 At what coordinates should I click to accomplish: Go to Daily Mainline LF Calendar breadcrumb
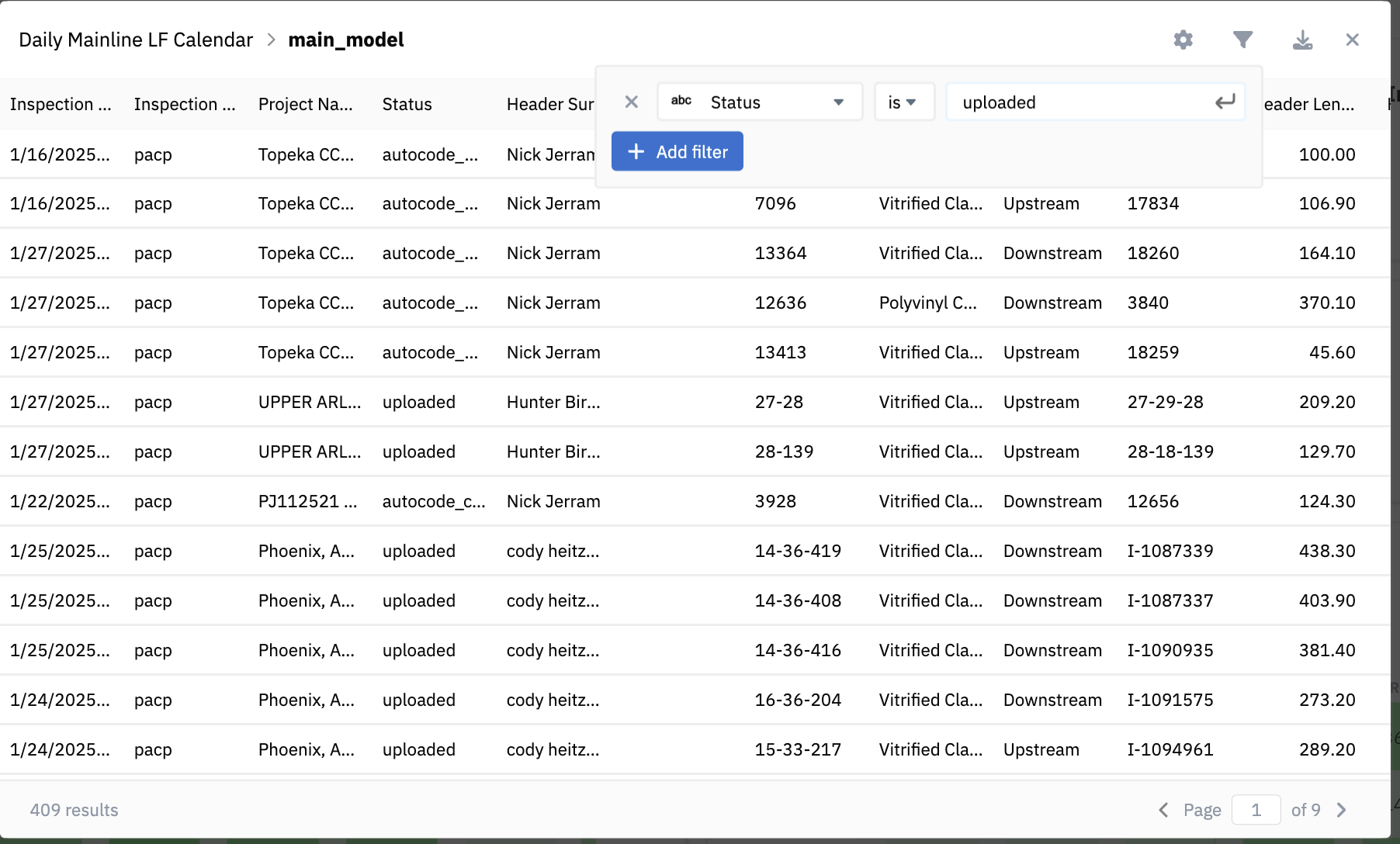136,40
